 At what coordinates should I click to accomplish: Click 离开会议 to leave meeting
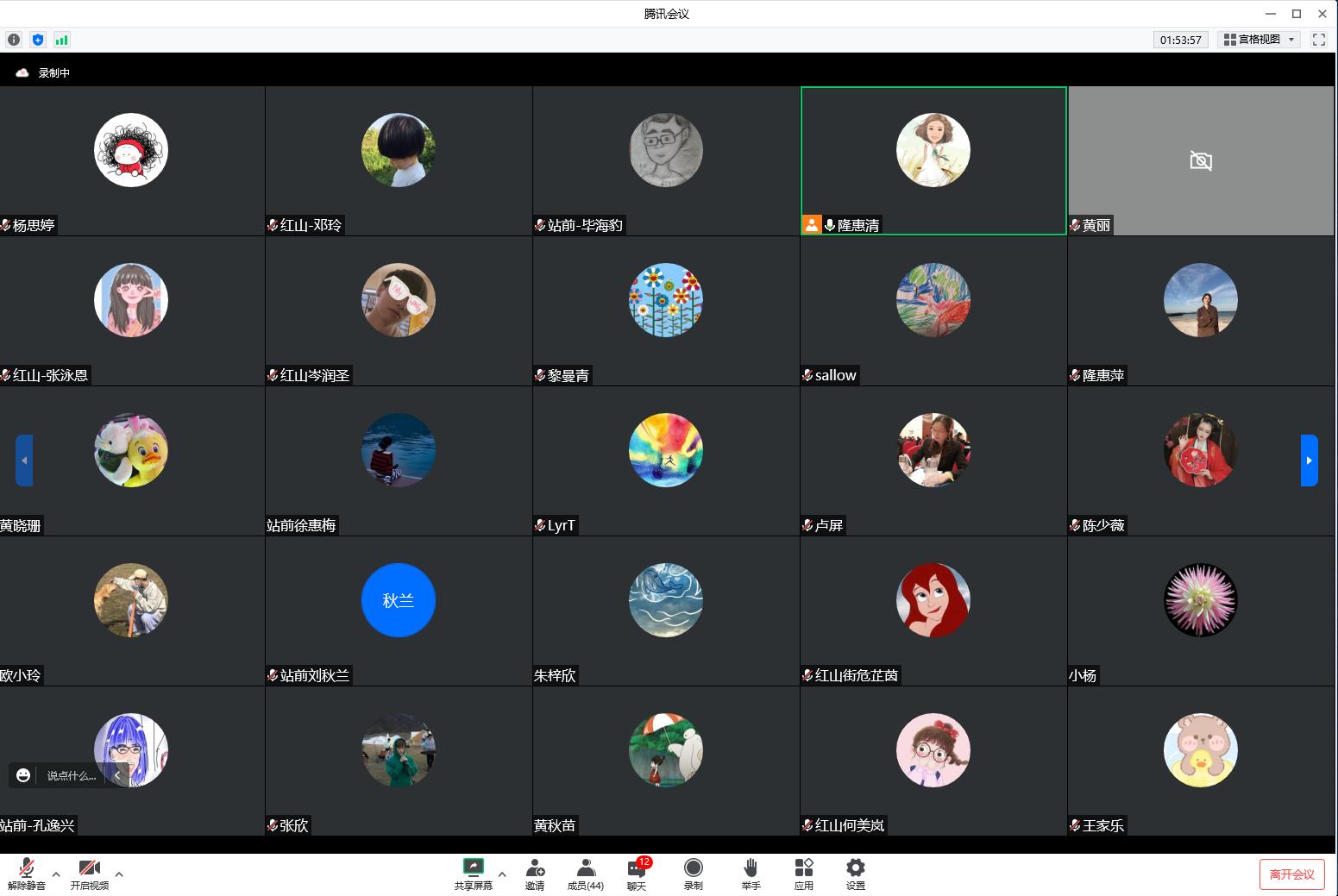point(1291,874)
